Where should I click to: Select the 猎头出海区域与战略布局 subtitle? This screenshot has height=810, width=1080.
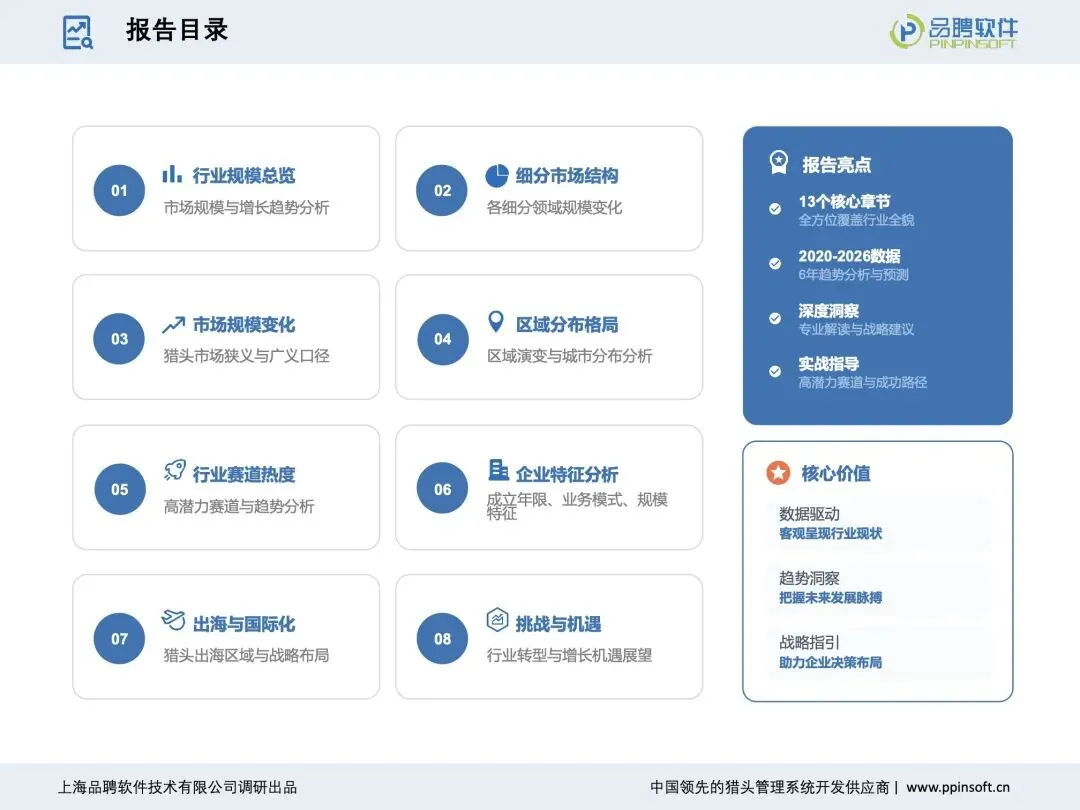247,655
